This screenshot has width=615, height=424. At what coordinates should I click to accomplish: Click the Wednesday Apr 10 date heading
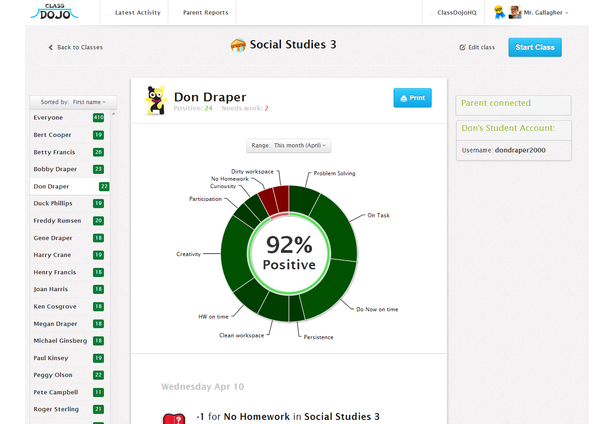(x=202, y=387)
